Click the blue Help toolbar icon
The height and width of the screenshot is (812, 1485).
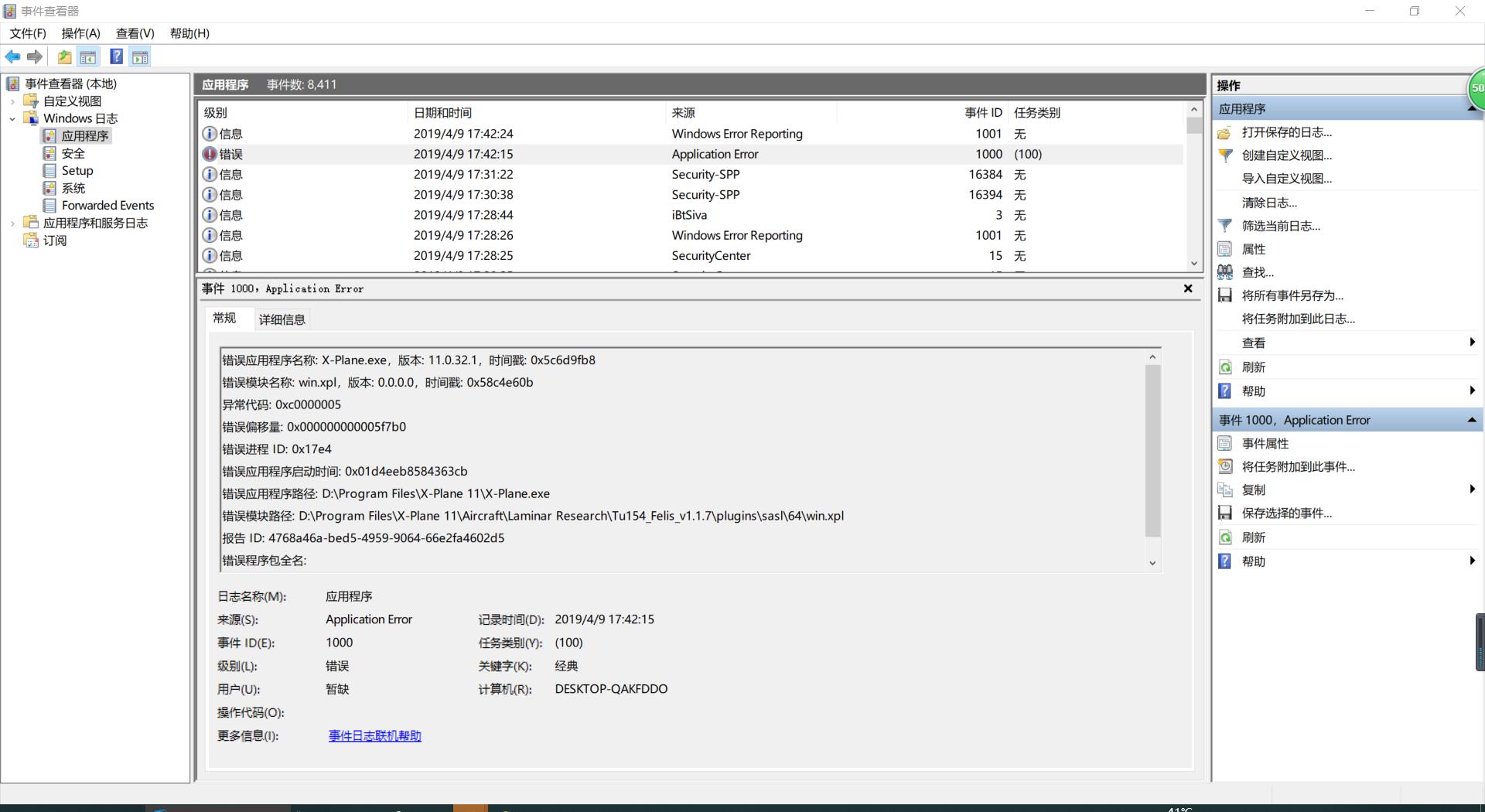[x=116, y=56]
